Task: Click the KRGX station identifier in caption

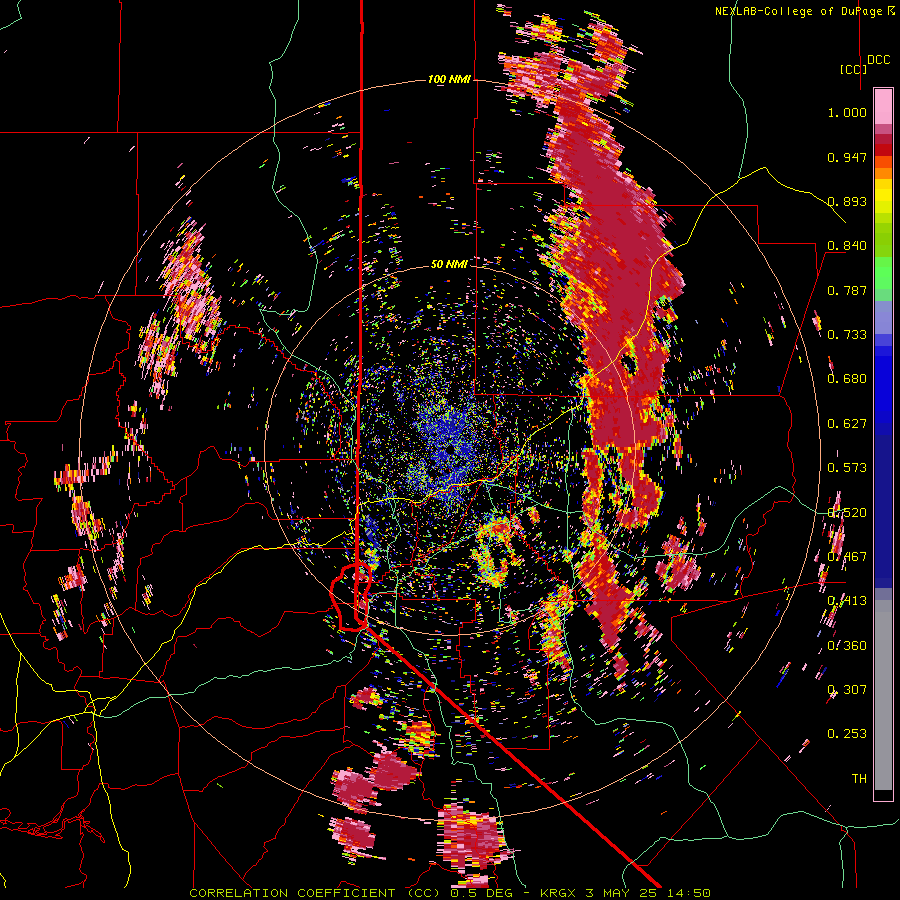Action: [x=560, y=893]
